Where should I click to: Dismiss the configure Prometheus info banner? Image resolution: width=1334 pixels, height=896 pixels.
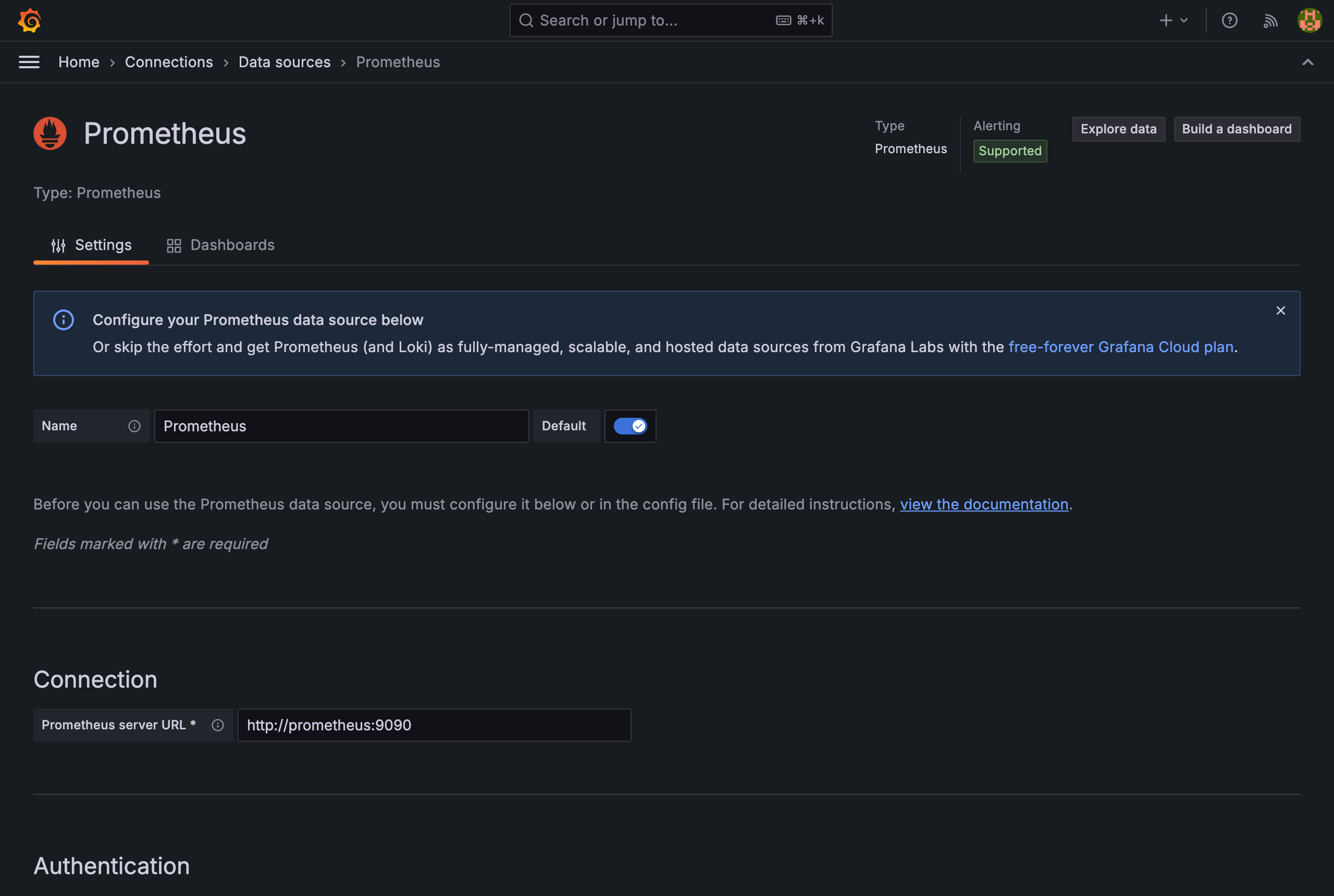(1280, 310)
